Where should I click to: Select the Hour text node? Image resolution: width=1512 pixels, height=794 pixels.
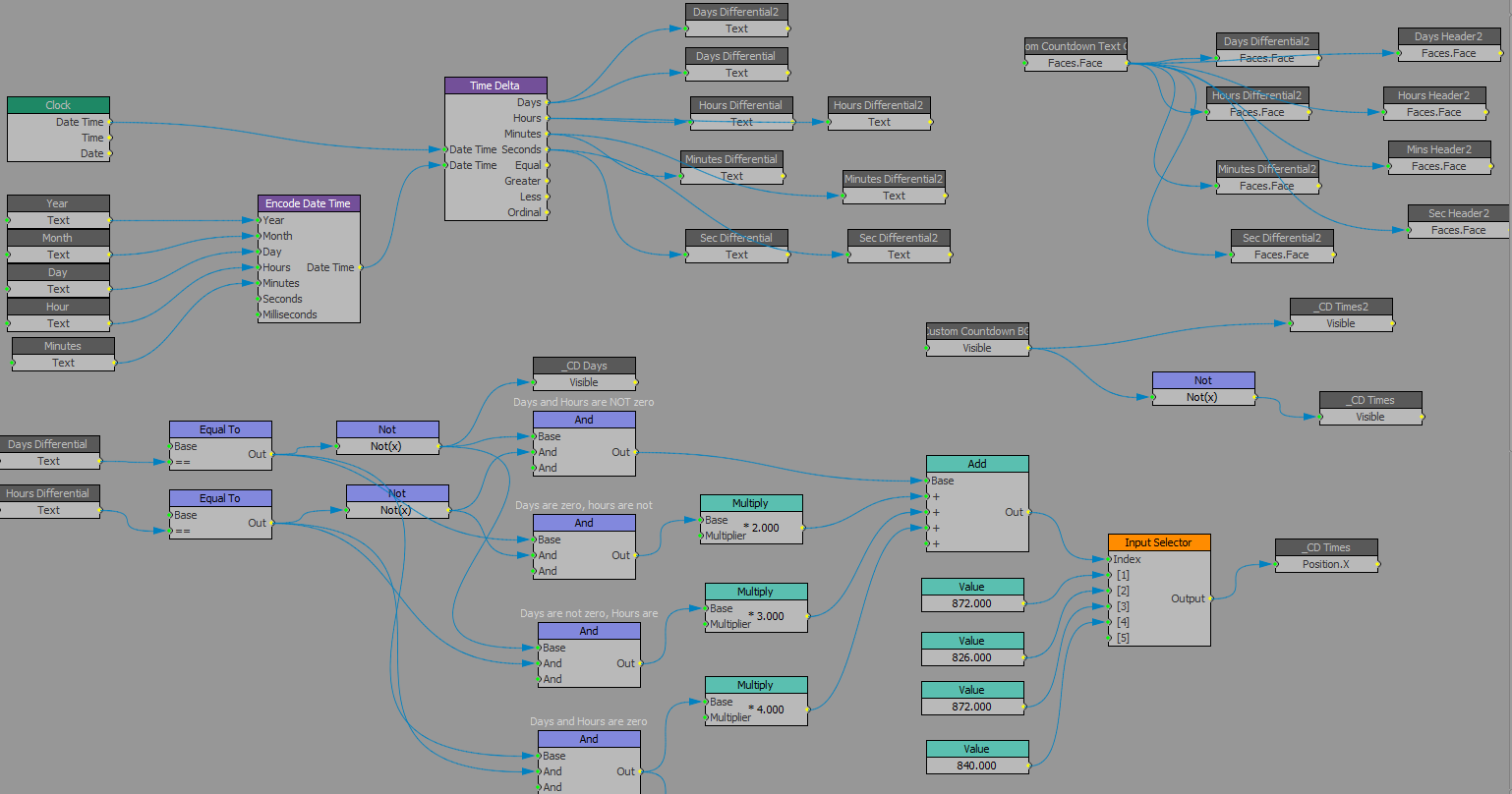[x=58, y=314]
